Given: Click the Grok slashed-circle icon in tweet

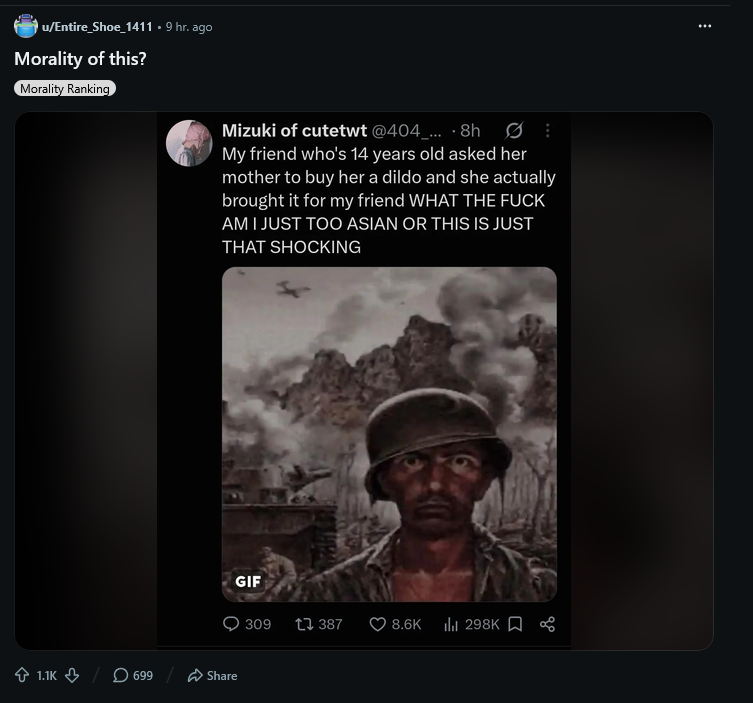Looking at the screenshot, I should (x=514, y=130).
